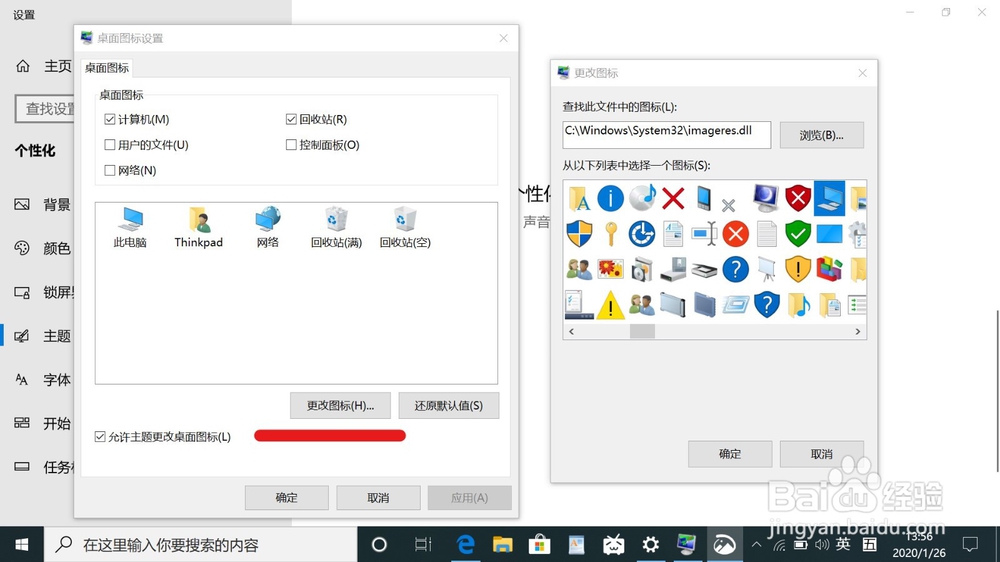
Task: Select the colorful blocks icon
Action: point(829,269)
